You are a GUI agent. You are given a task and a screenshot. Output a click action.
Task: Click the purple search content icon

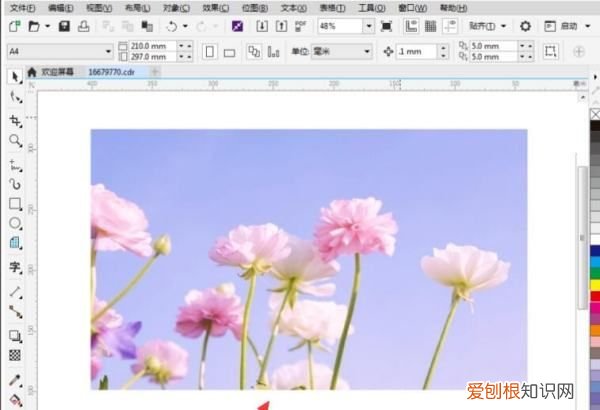coord(237,26)
